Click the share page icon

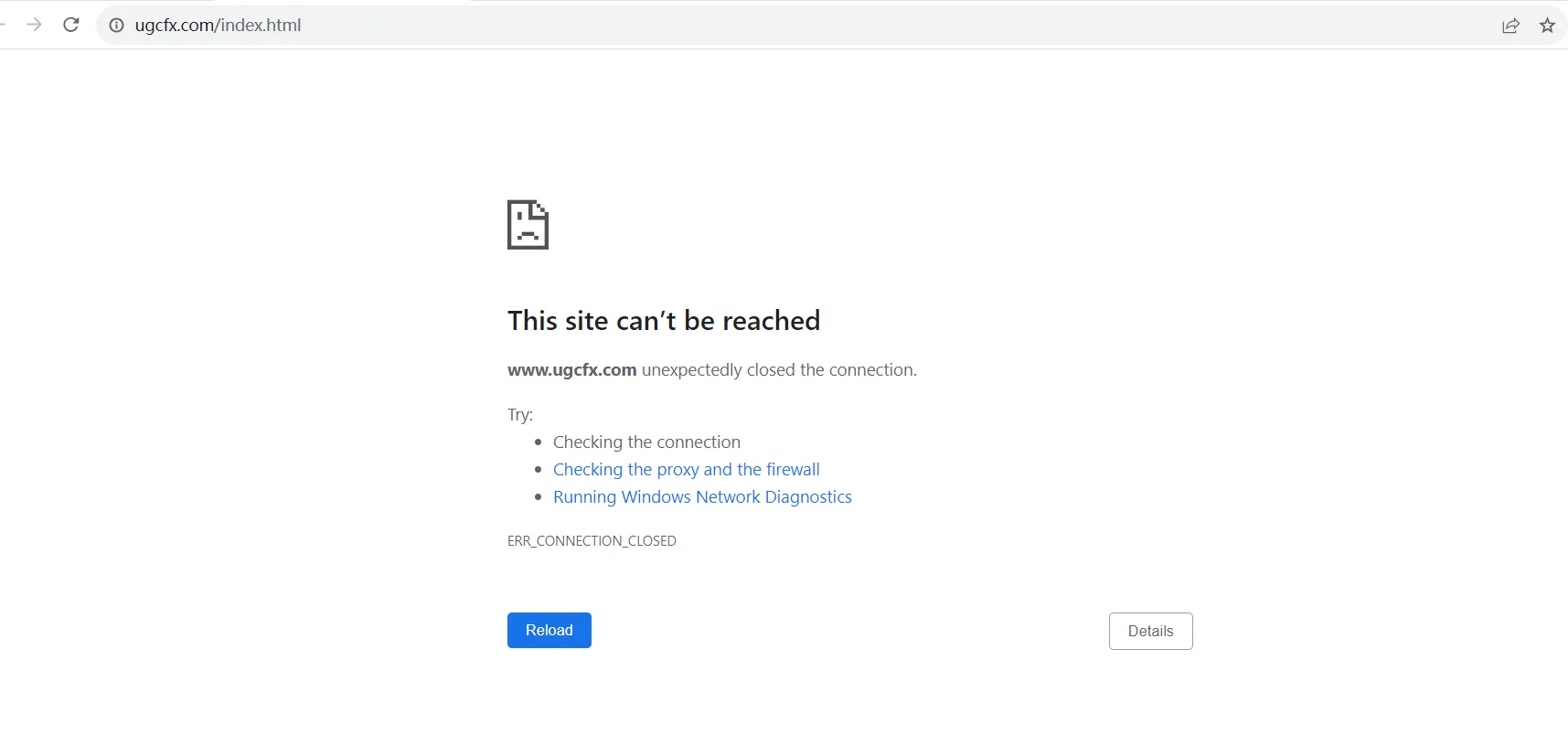pyautogui.click(x=1510, y=26)
